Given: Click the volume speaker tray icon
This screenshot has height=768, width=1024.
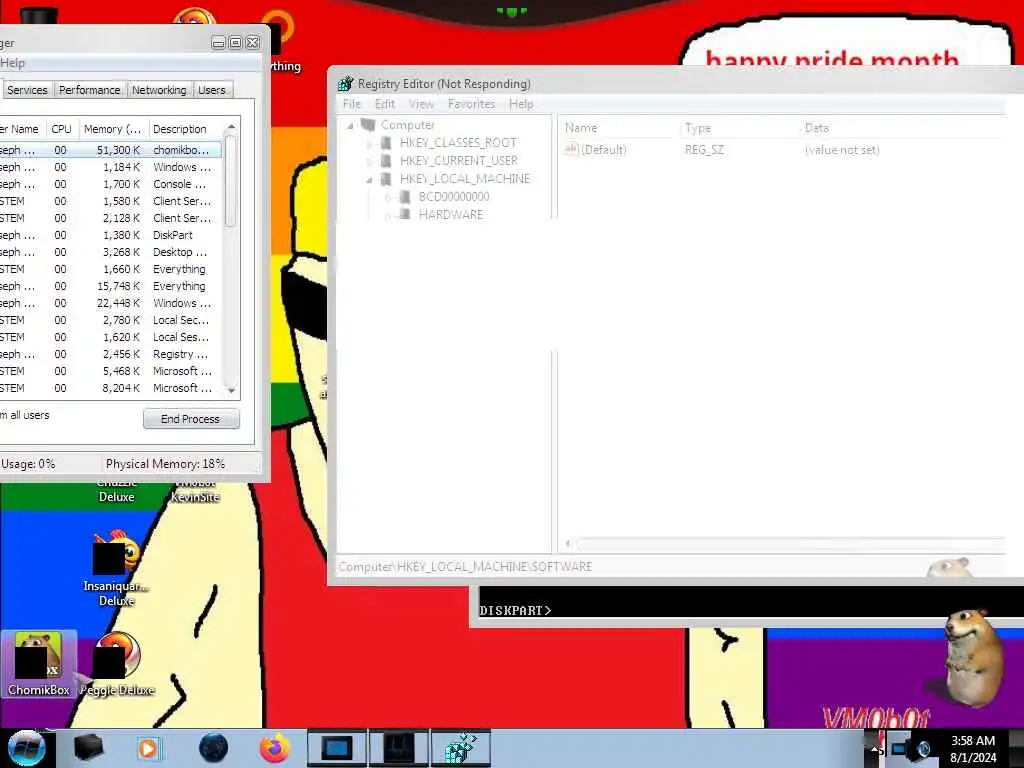Looking at the screenshot, I should pos(923,749).
